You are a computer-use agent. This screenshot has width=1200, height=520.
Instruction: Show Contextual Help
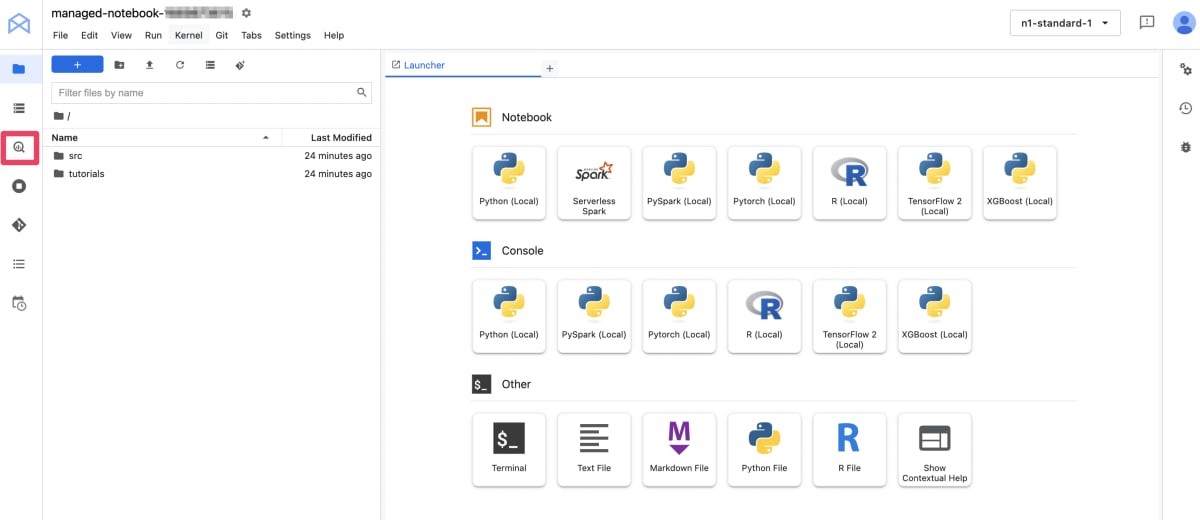[934, 450]
